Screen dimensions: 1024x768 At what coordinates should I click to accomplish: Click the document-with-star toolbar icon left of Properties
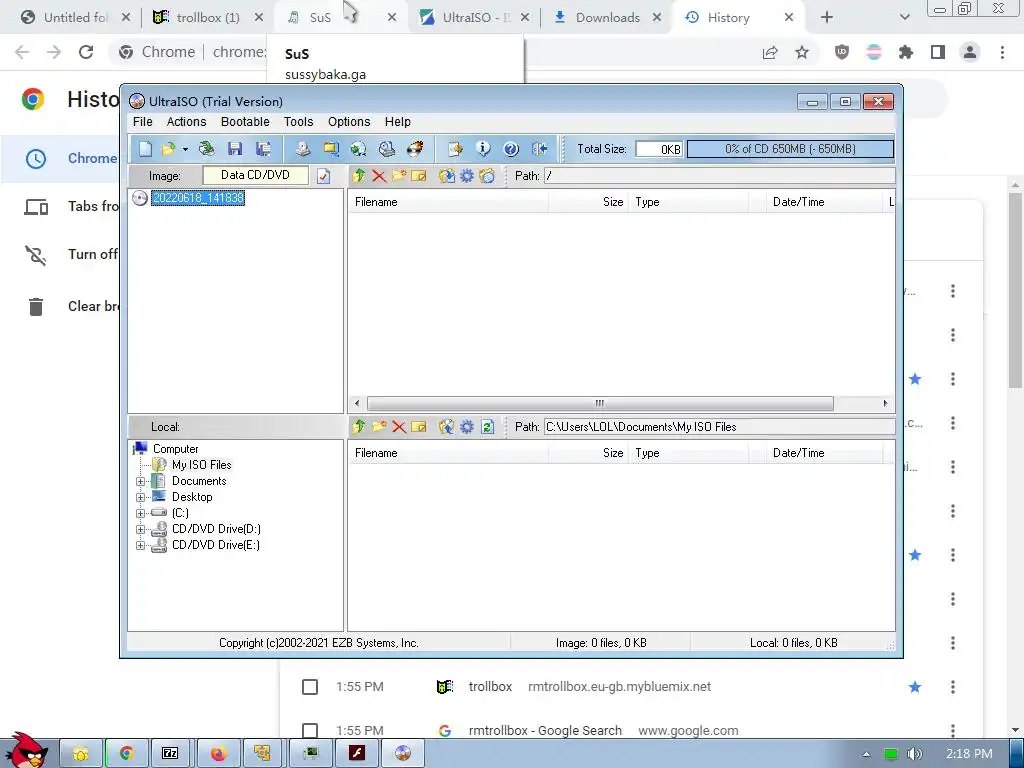coord(455,150)
